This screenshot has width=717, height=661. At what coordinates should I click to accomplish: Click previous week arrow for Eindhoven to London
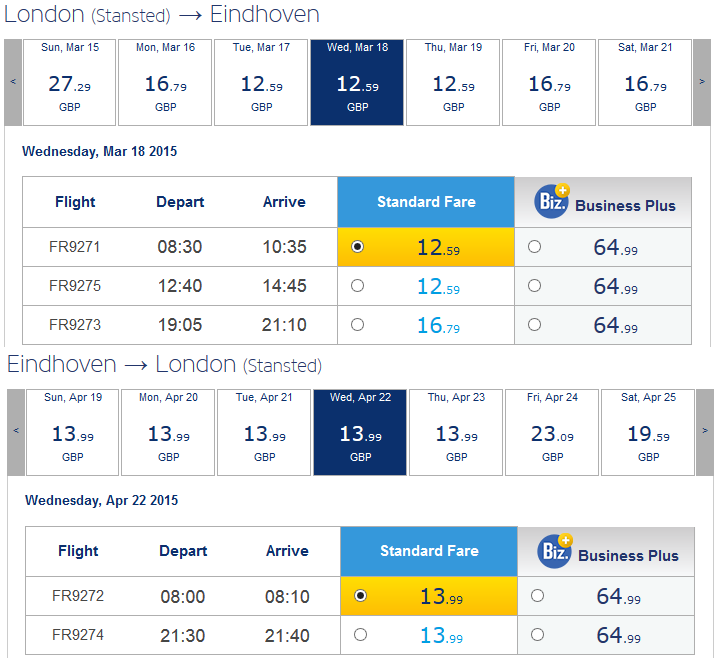click(16, 431)
